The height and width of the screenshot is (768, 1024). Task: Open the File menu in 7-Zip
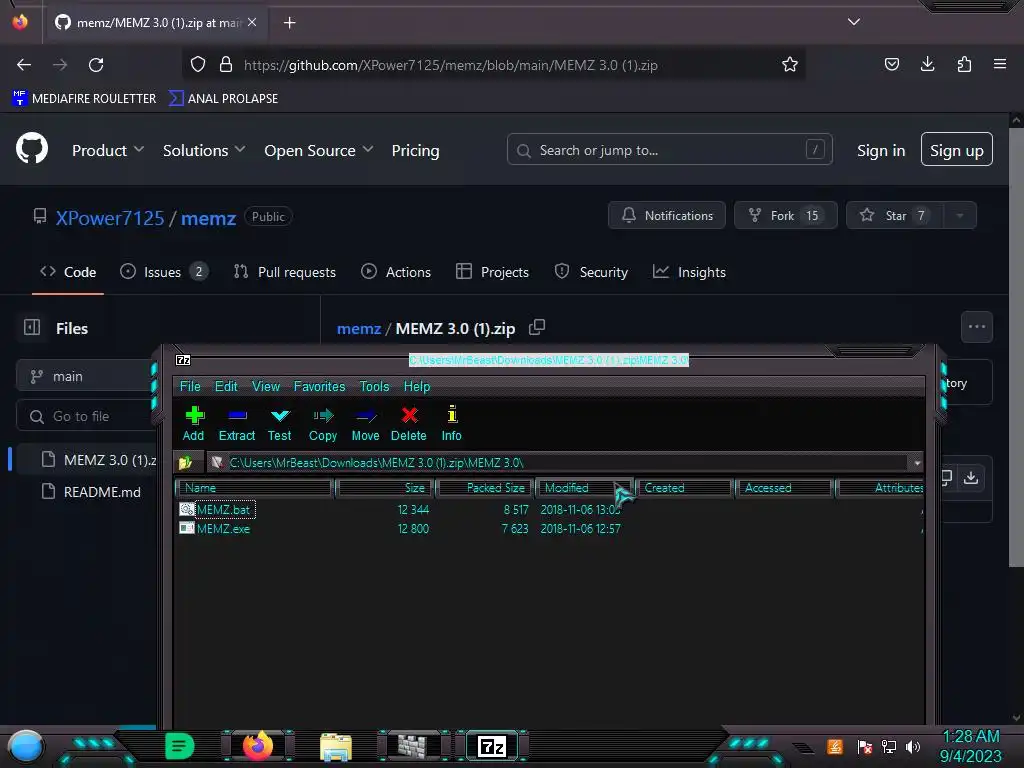point(190,386)
